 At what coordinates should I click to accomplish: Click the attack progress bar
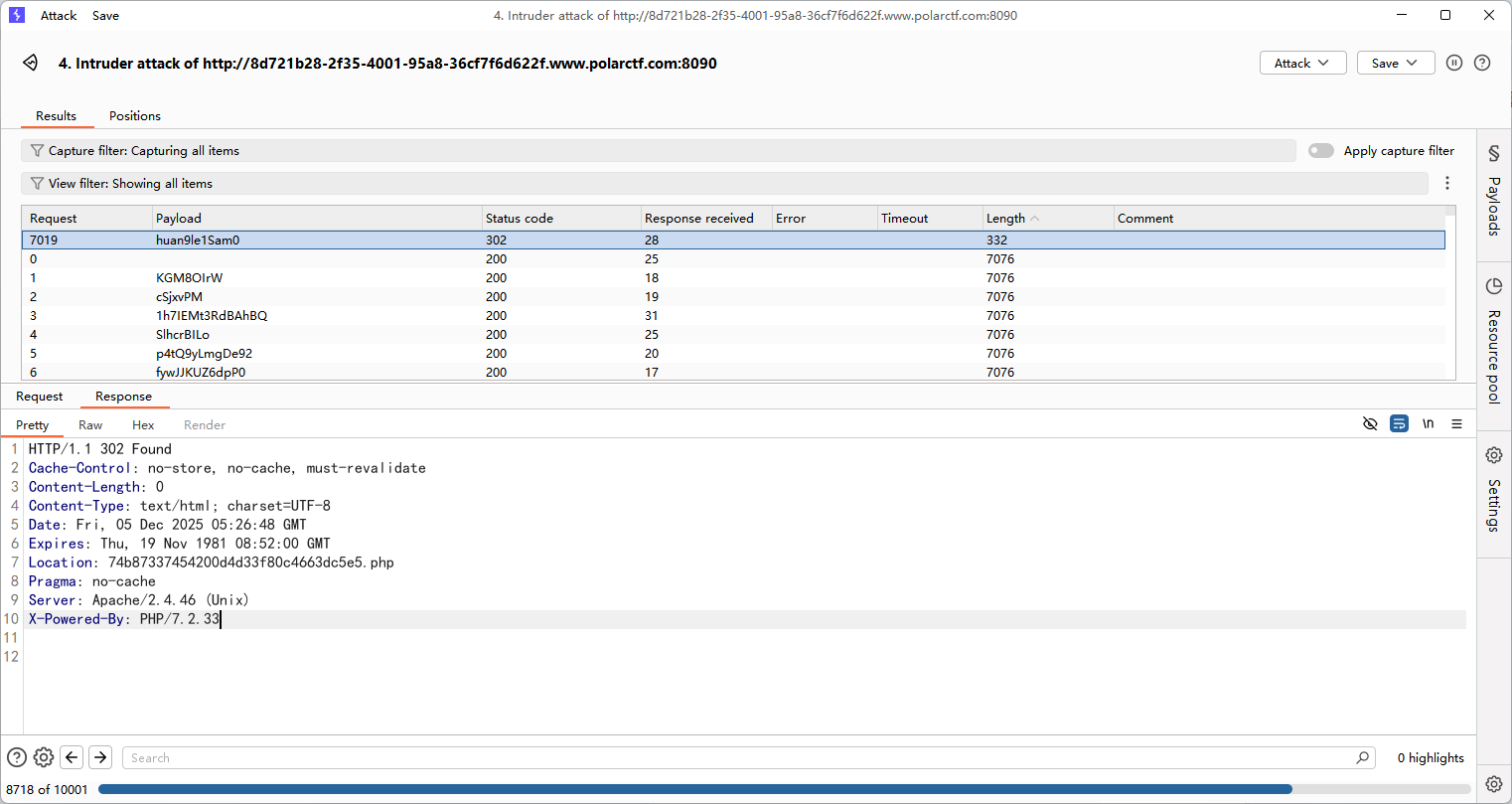(695, 789)
